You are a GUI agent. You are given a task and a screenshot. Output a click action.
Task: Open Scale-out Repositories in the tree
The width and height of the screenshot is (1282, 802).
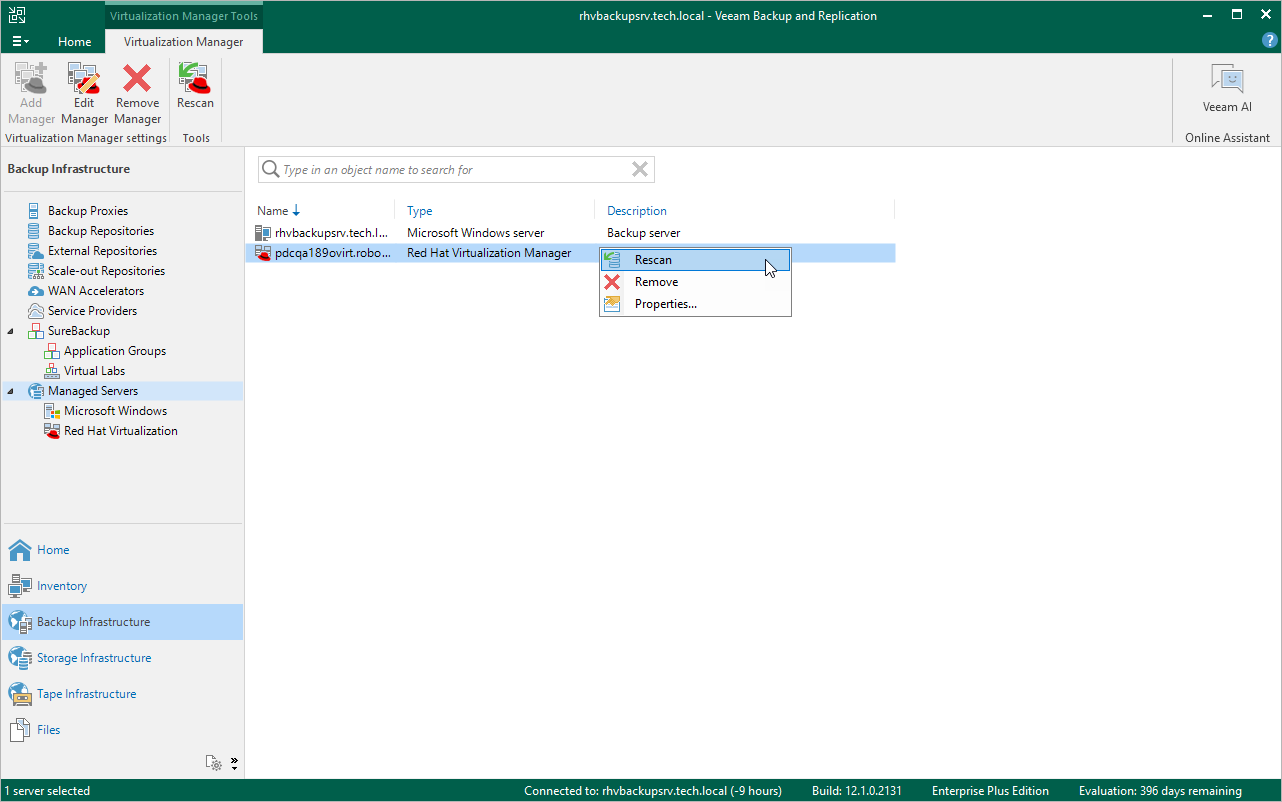(106, 271)
